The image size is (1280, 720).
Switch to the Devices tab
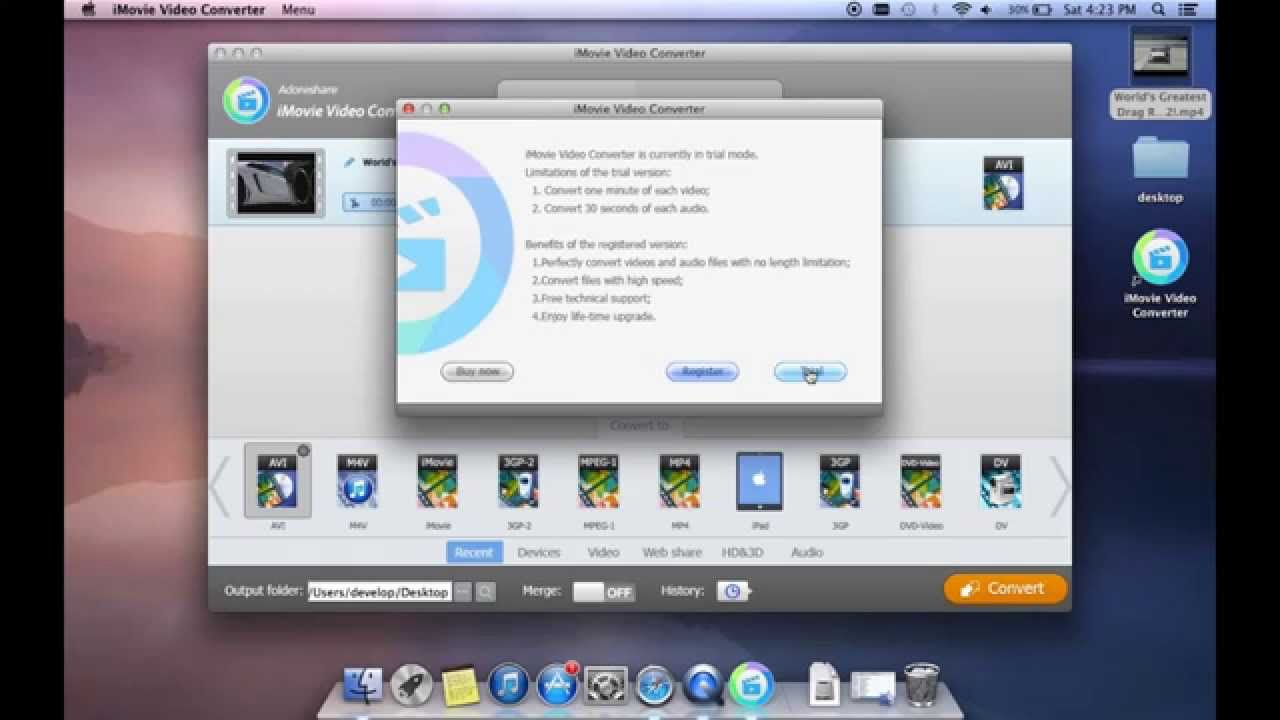(539, 552)
